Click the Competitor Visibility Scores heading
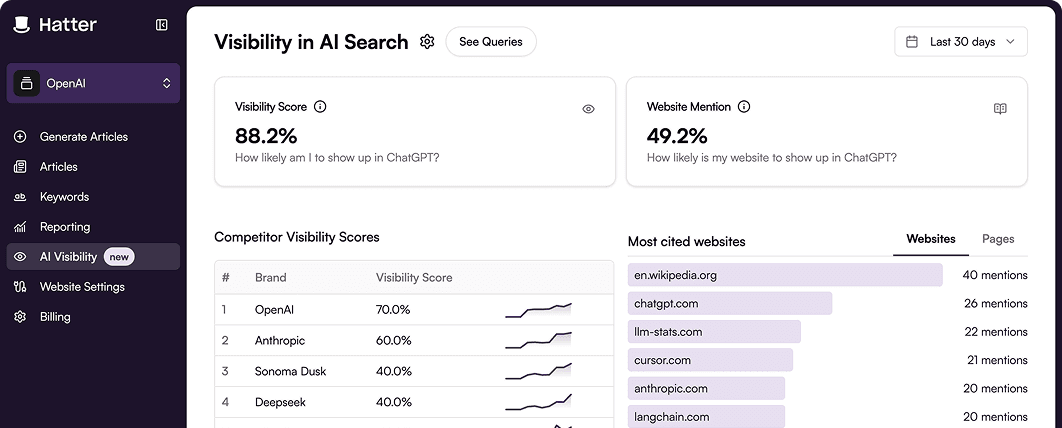The height and width of the screenshot is (428, 1062). tap(297, 237)
